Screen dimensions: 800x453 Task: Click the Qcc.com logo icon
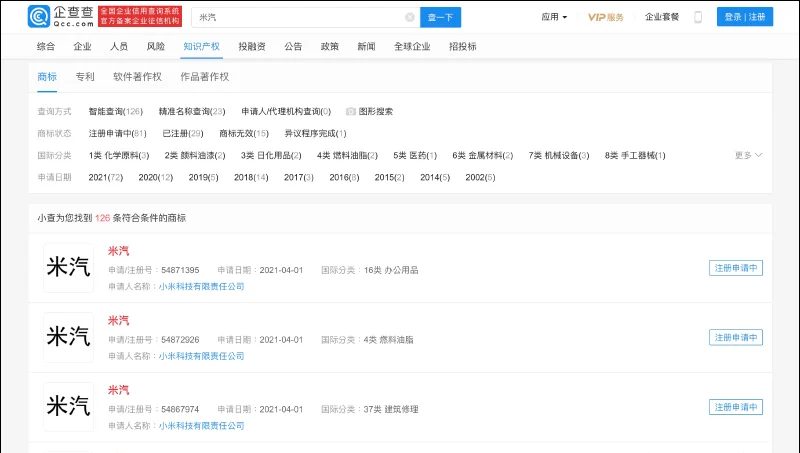[x=39, y=16]
